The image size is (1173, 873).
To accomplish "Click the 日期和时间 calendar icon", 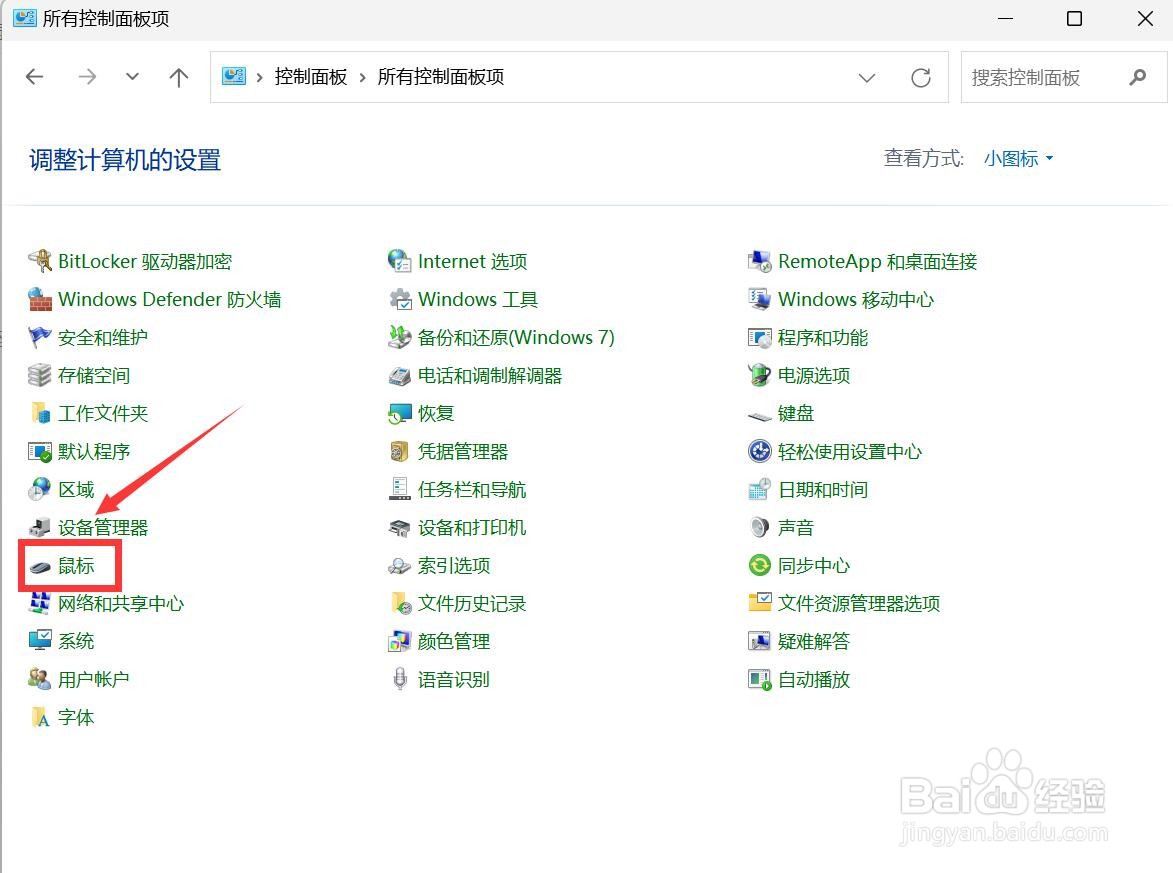I will (759, 490).
